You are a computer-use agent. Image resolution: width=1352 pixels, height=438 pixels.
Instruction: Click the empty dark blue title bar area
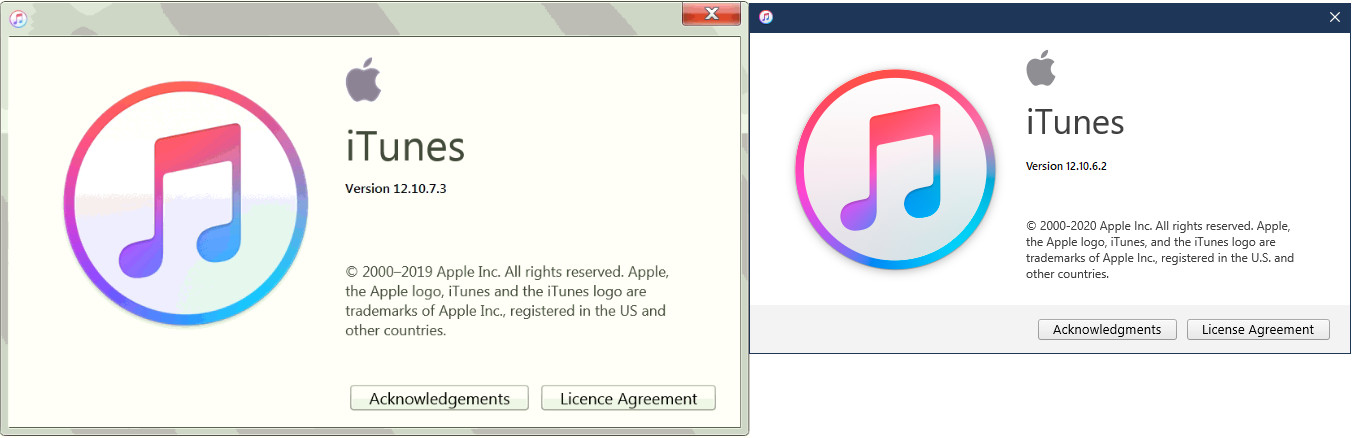click(x=1050, y=17)
